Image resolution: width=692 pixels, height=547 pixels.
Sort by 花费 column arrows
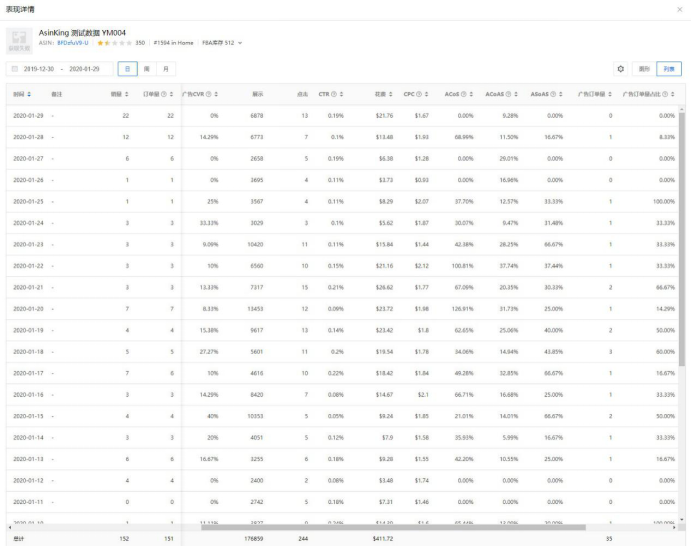click(393, 94)
